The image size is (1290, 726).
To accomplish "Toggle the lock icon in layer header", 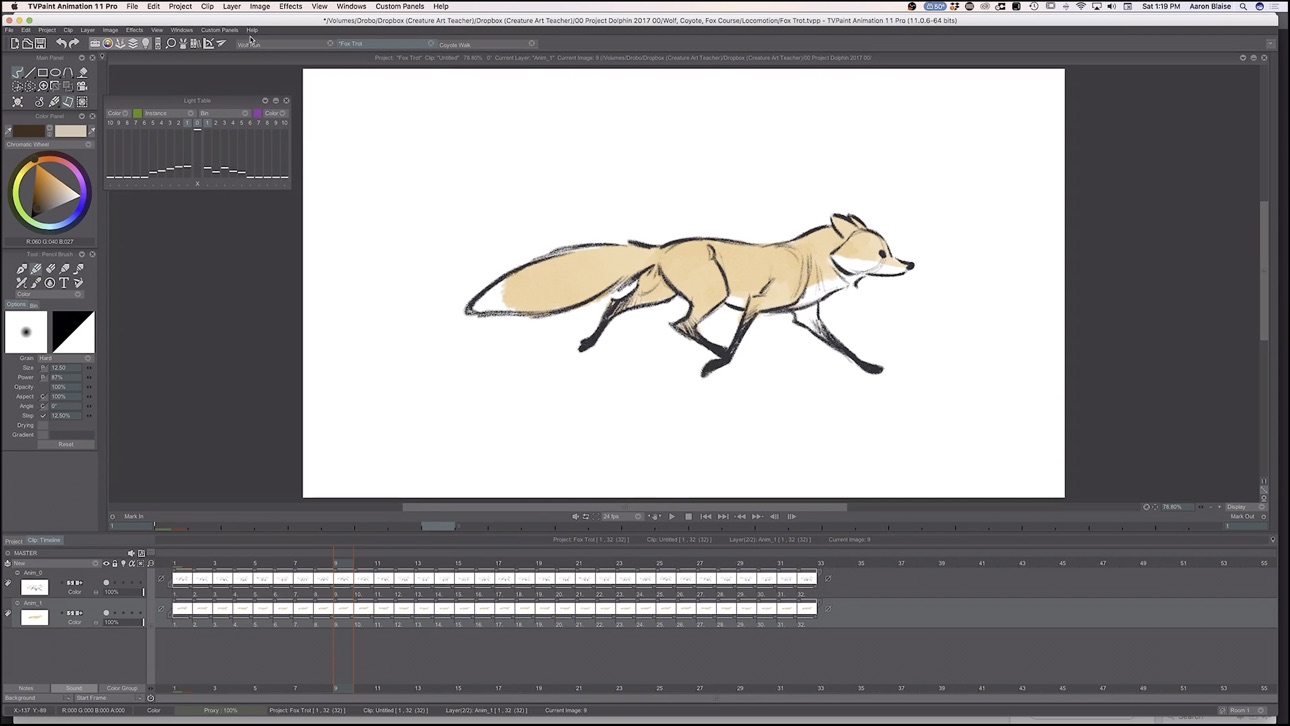I will [x=115, y=563].
